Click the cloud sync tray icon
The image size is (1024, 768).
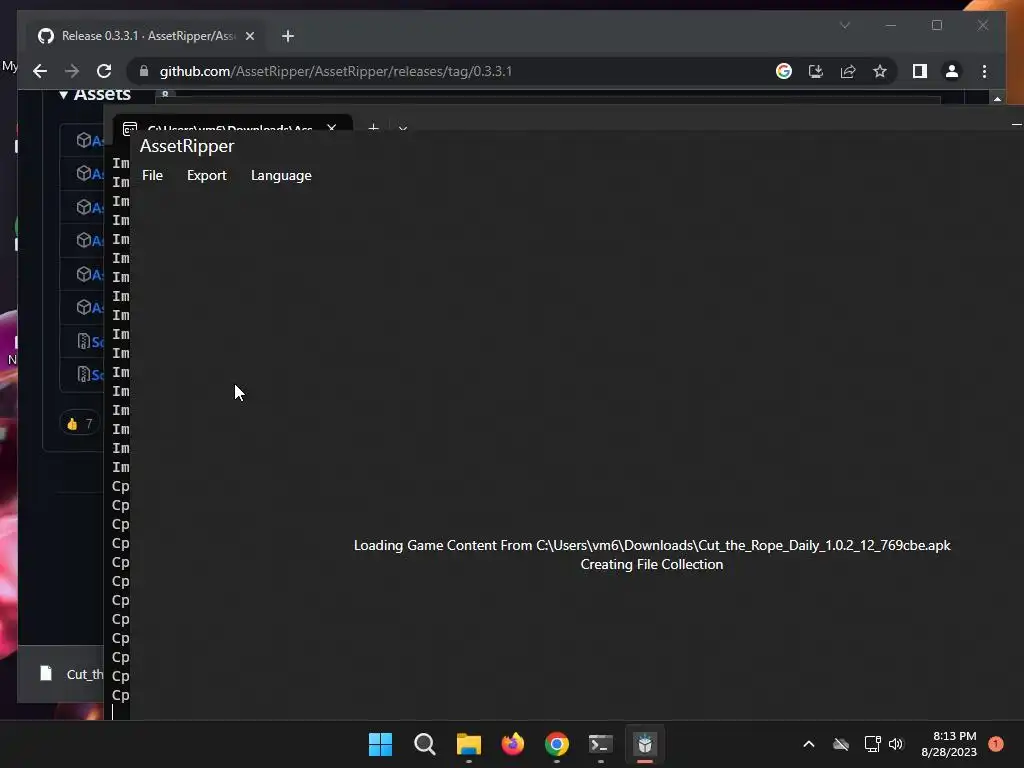point(841,744)
